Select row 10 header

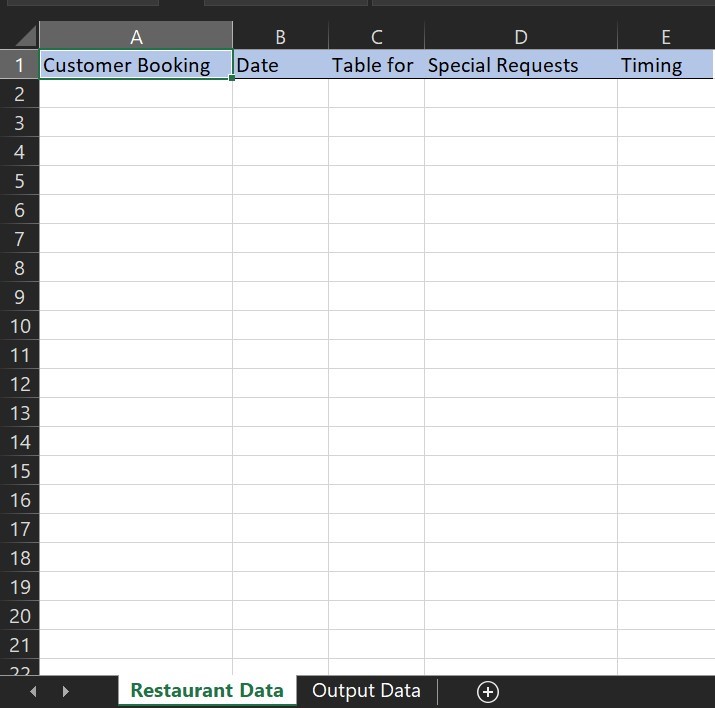point(19,326)
